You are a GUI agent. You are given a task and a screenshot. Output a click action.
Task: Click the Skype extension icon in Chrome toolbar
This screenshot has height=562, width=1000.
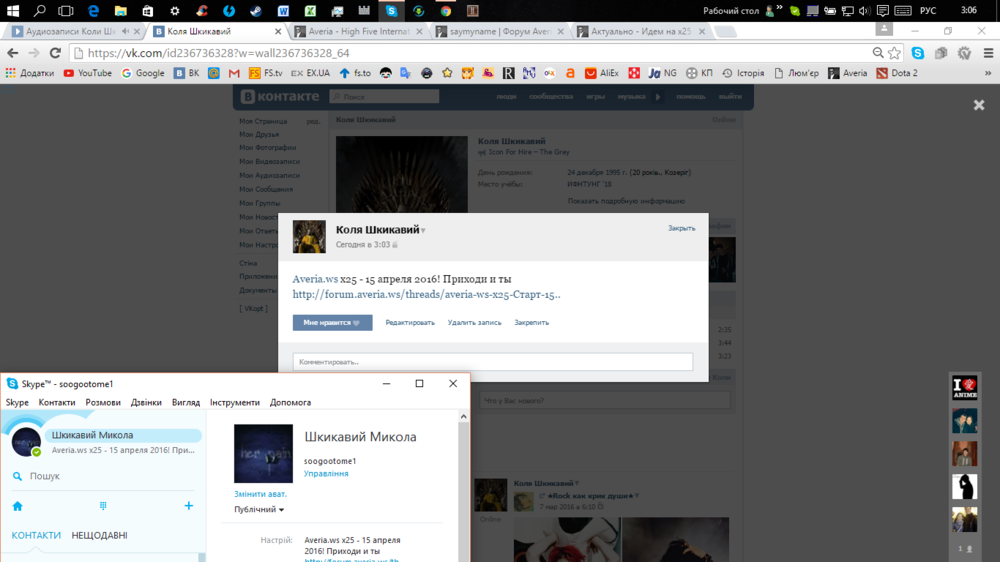click(917, 53)
